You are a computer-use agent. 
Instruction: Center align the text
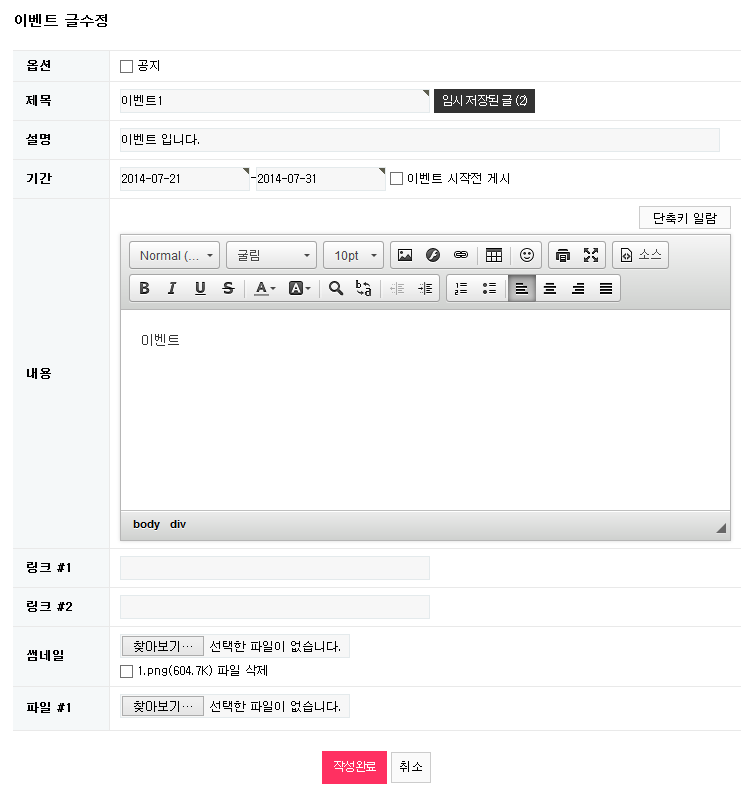pos(549,288)
